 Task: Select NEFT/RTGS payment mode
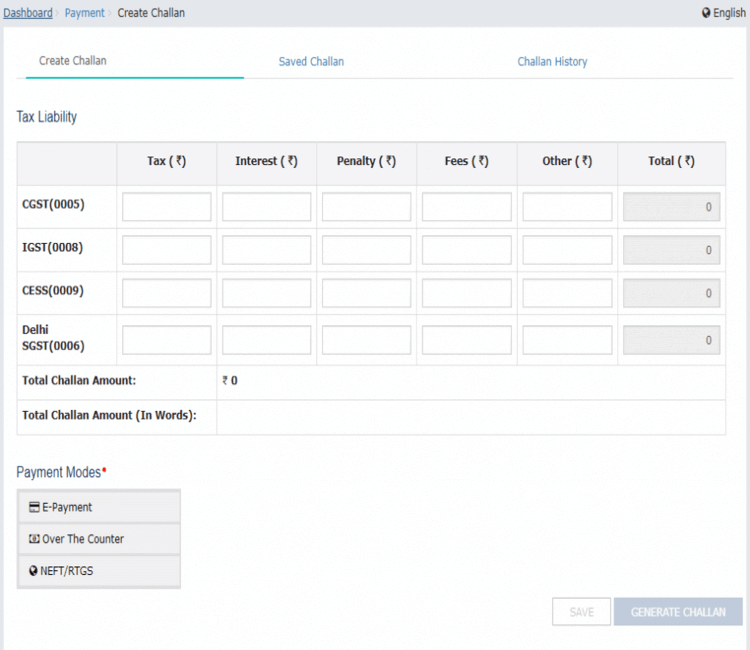[x=99, y=571]
